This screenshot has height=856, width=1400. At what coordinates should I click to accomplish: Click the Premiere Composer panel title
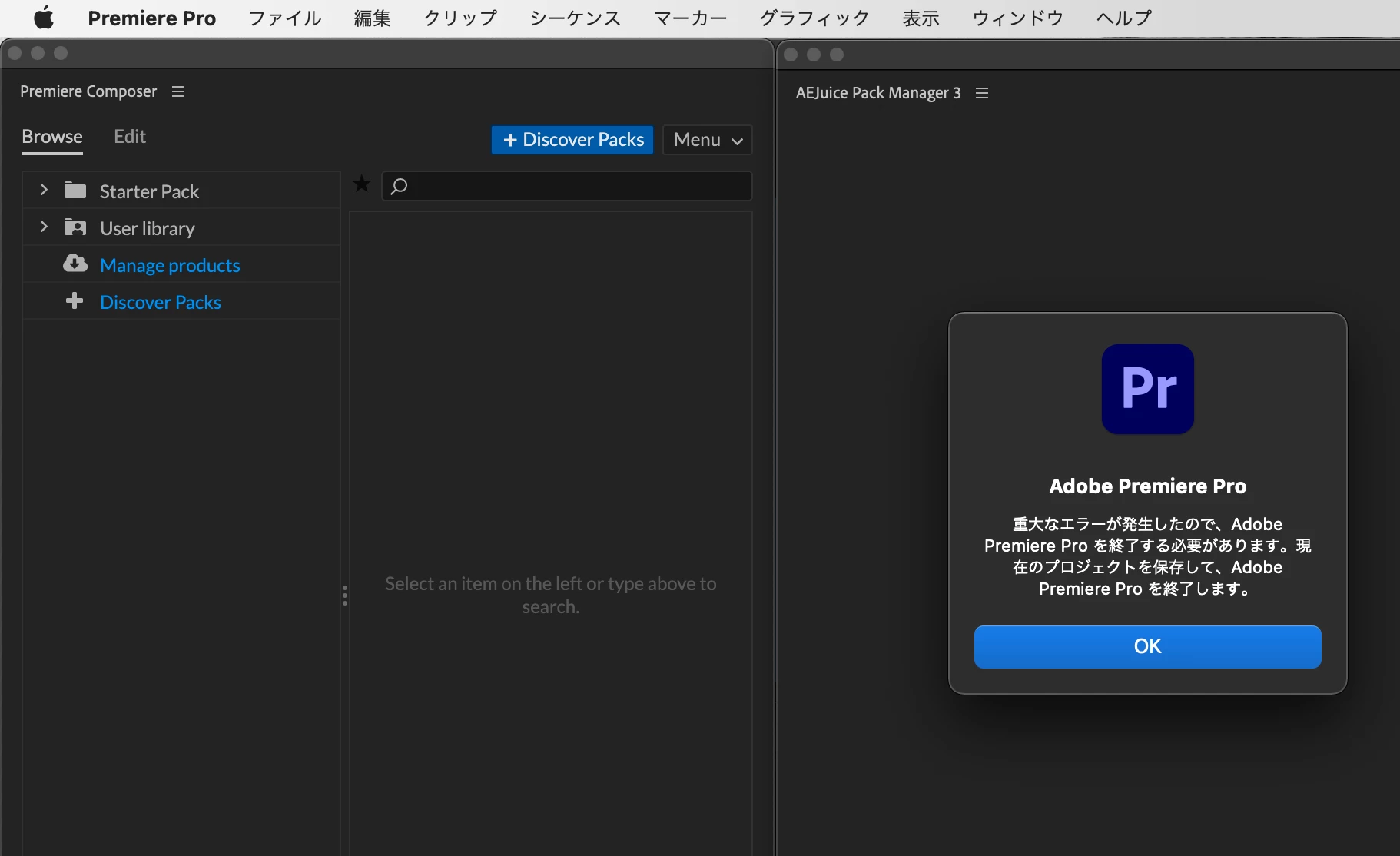tap(88, 91)
